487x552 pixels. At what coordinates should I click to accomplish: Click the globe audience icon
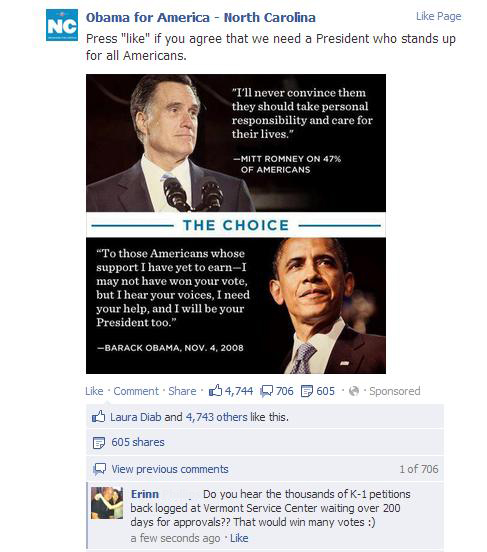[x=354, y=391]
